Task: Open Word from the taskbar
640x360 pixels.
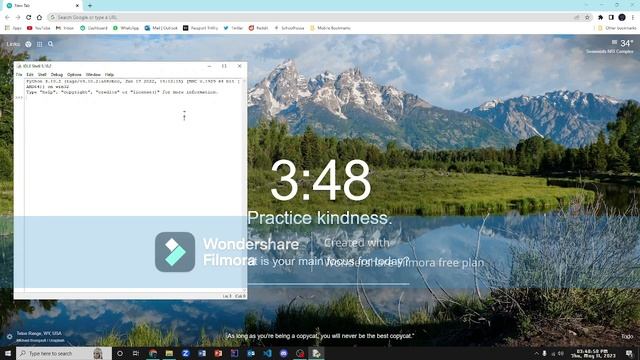Action: [x=202, y=353]
